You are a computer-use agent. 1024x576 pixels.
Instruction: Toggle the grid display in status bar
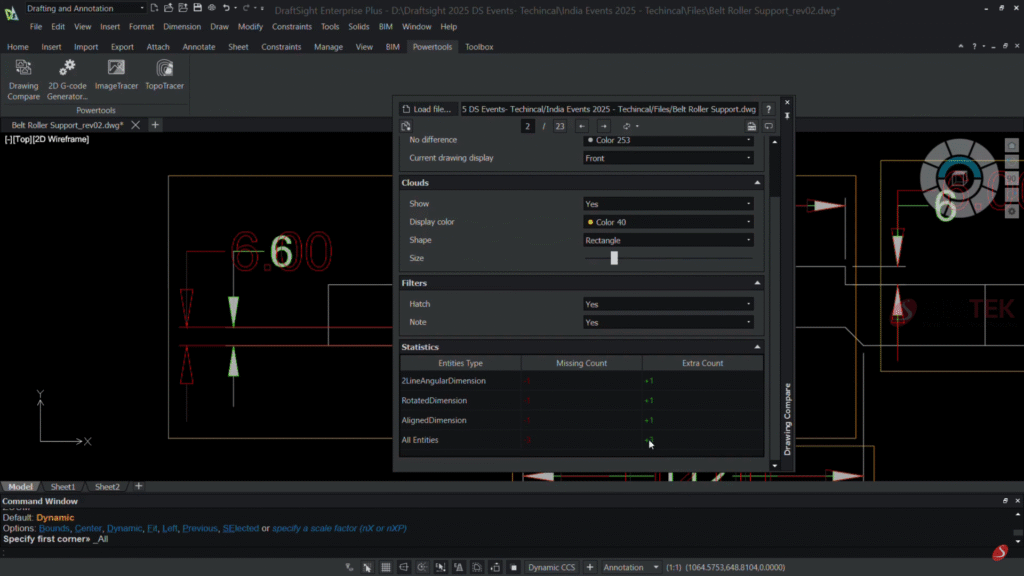[x=386, y=567]
